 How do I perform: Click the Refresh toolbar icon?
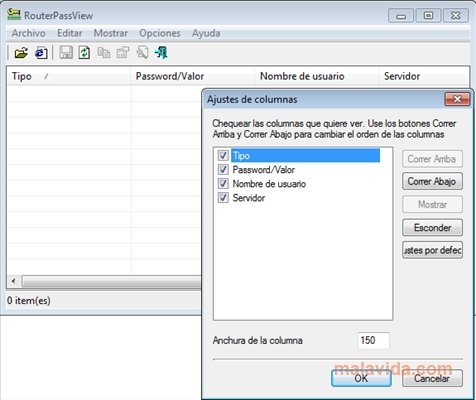(x=84, y=53)
